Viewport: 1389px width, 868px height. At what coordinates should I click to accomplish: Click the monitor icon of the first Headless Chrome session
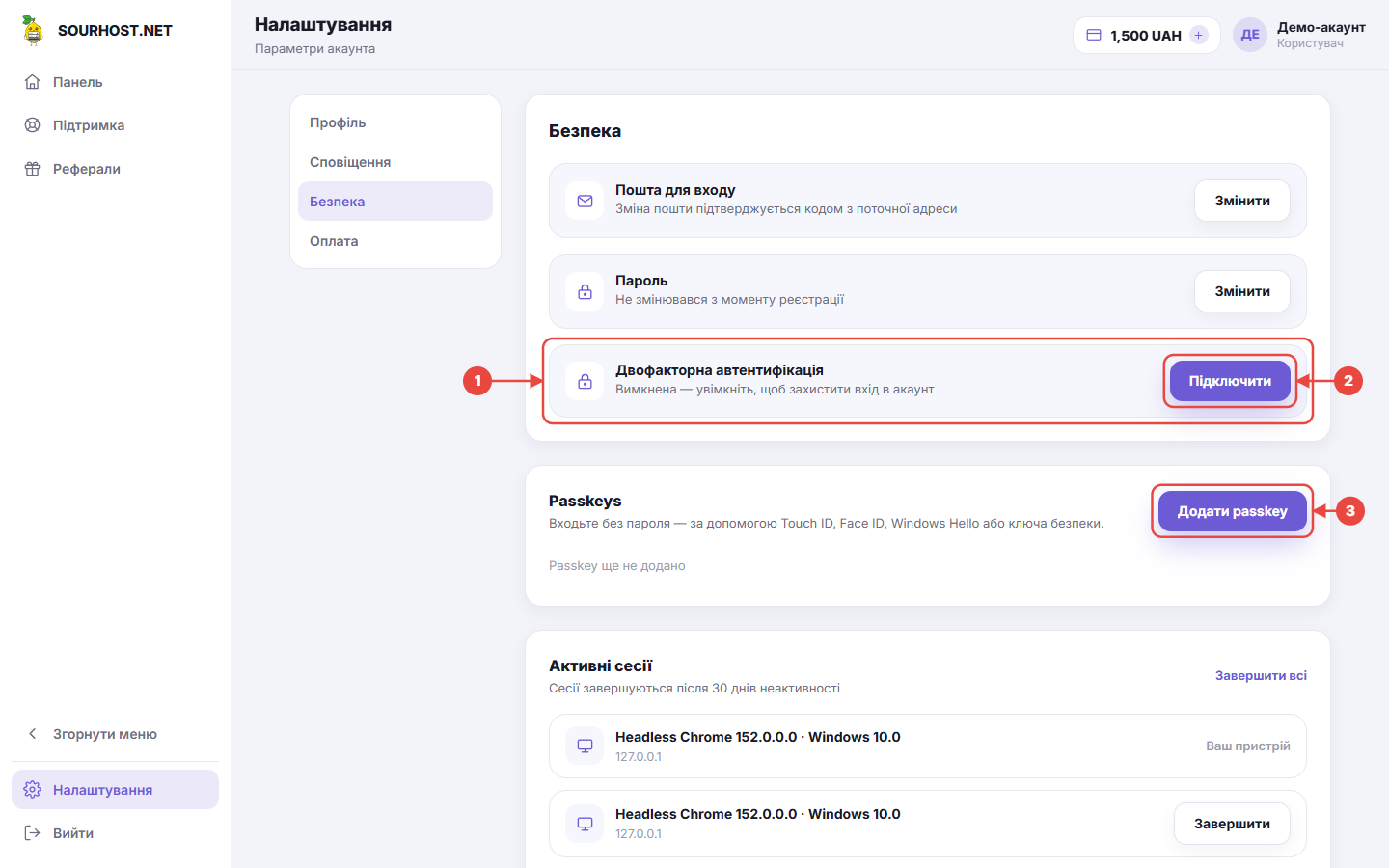click(x=585, y=746)
